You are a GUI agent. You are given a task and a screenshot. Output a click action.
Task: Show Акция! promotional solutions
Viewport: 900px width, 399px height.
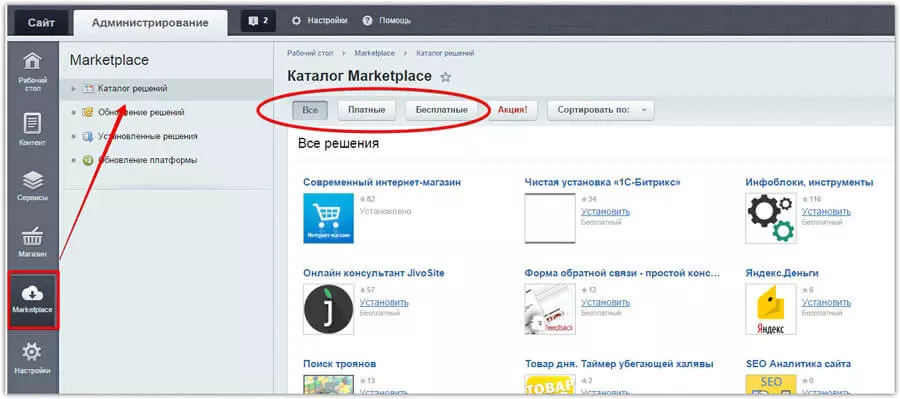[x=512, y=110]
